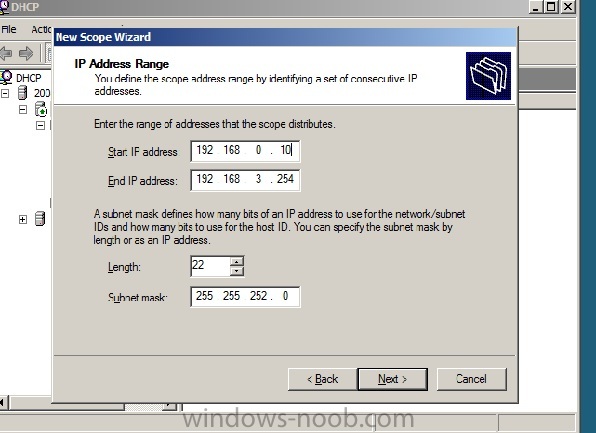Click the folders wizard image in header
The width and height of the screenshot is (596, 433).
pyautogui.click(x=488, y=76)
